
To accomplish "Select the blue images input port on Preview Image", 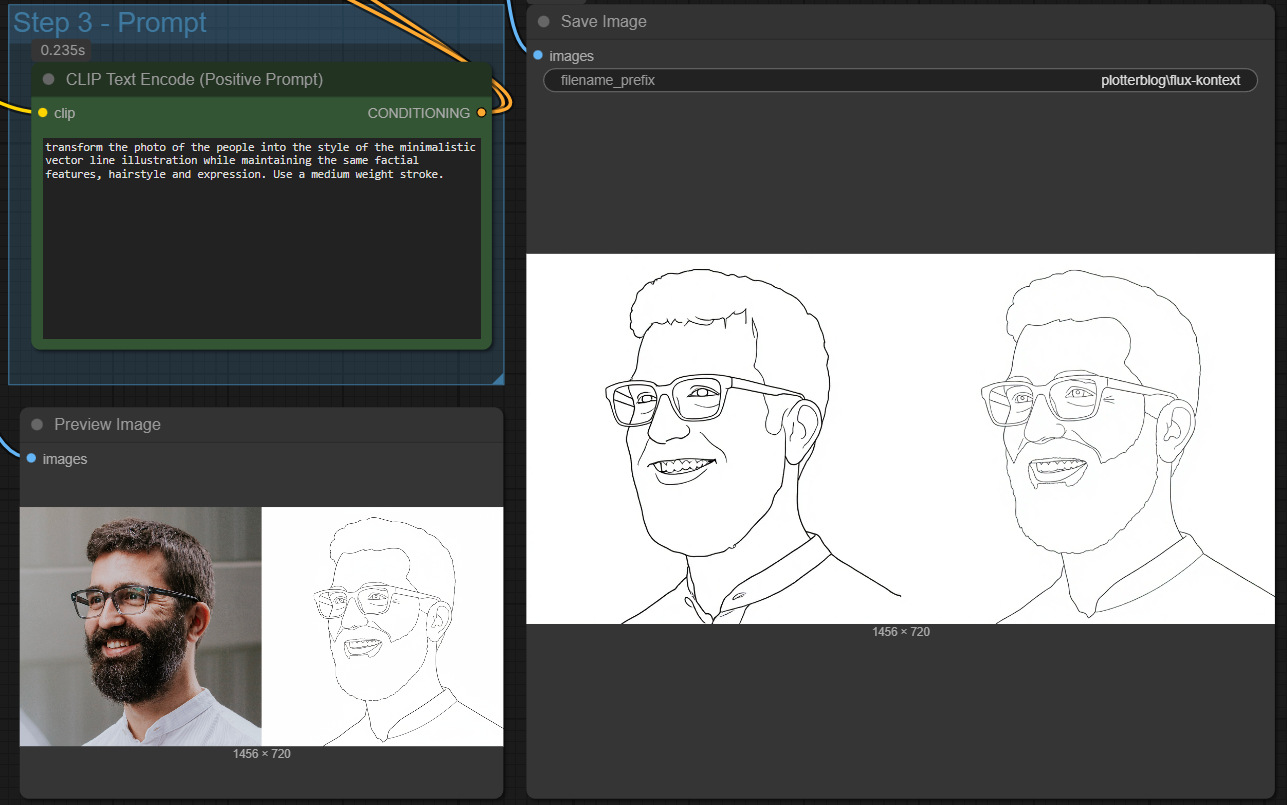I will click(31, 458).
